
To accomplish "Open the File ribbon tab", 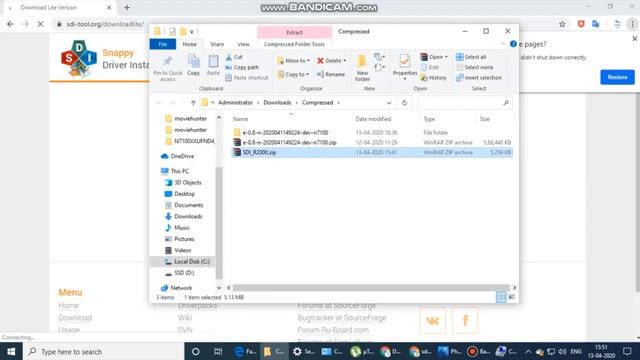I will [163, 44].
